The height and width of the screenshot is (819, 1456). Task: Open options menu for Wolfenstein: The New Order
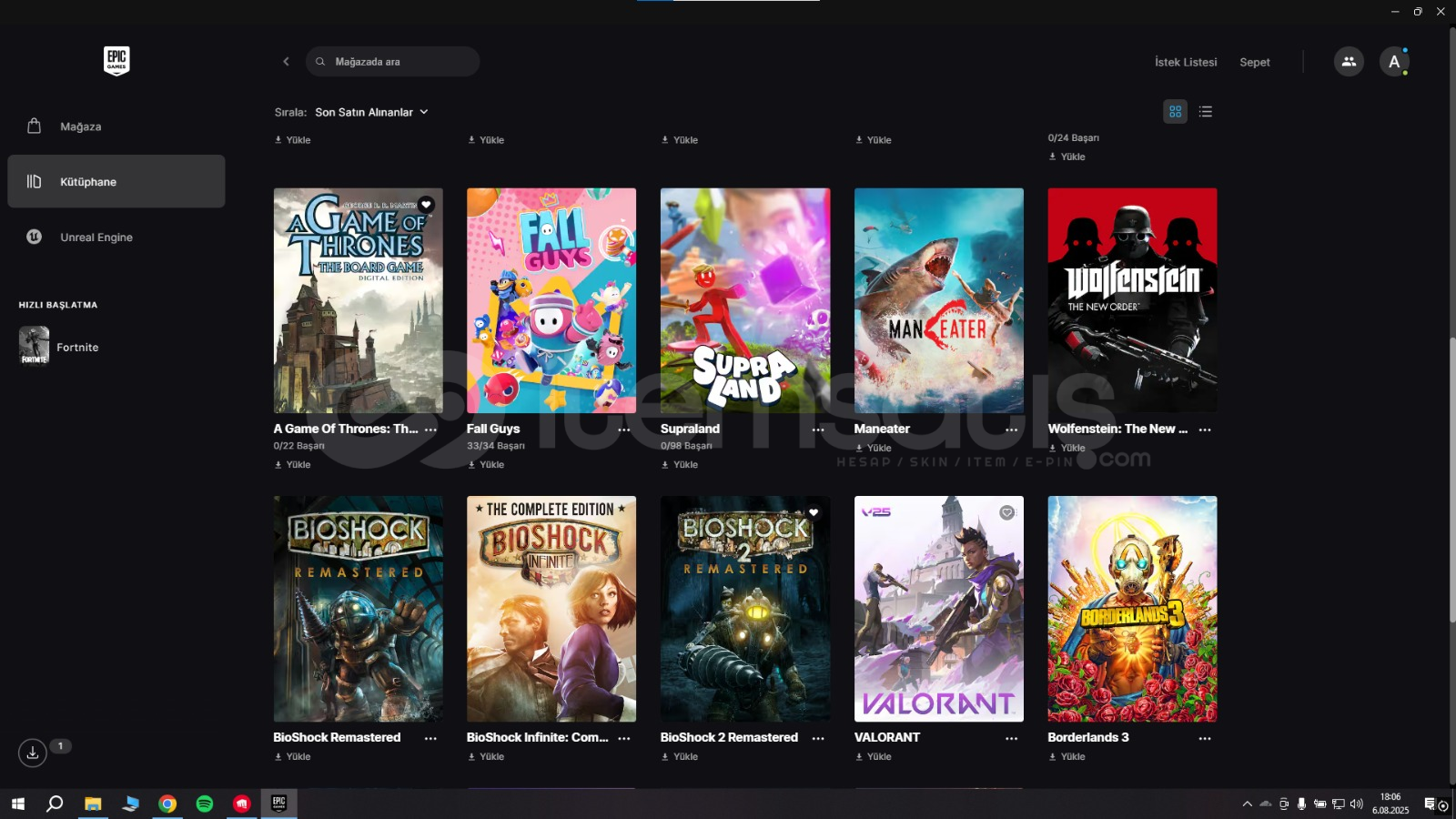coord(1205,430)
